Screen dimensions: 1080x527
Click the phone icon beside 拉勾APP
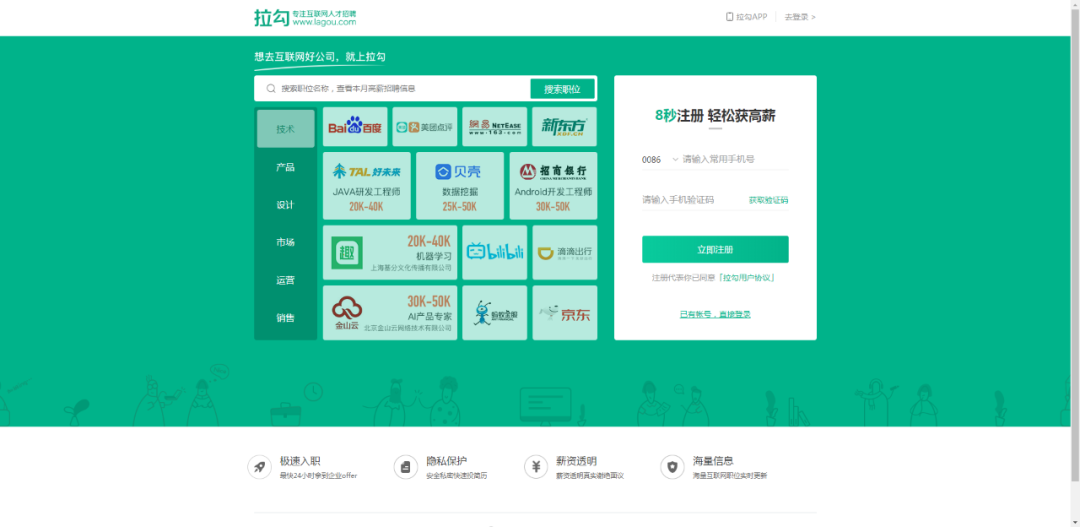[x=729, y=17]
